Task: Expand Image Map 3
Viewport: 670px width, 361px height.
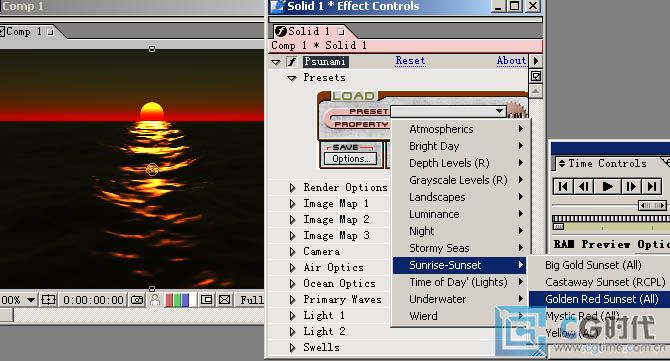Action: pos(292,236)
